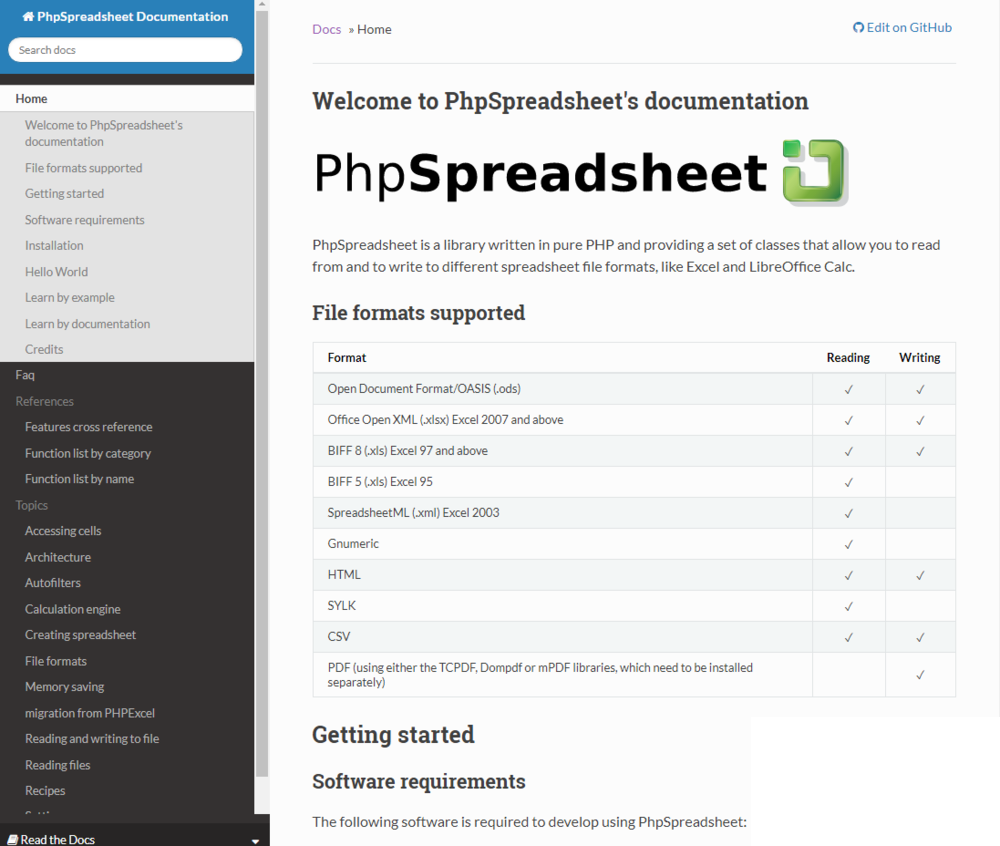Select Hello World in the sidebar
Viewport: 1000px width, 846px height.
click(x=56, y=272)
